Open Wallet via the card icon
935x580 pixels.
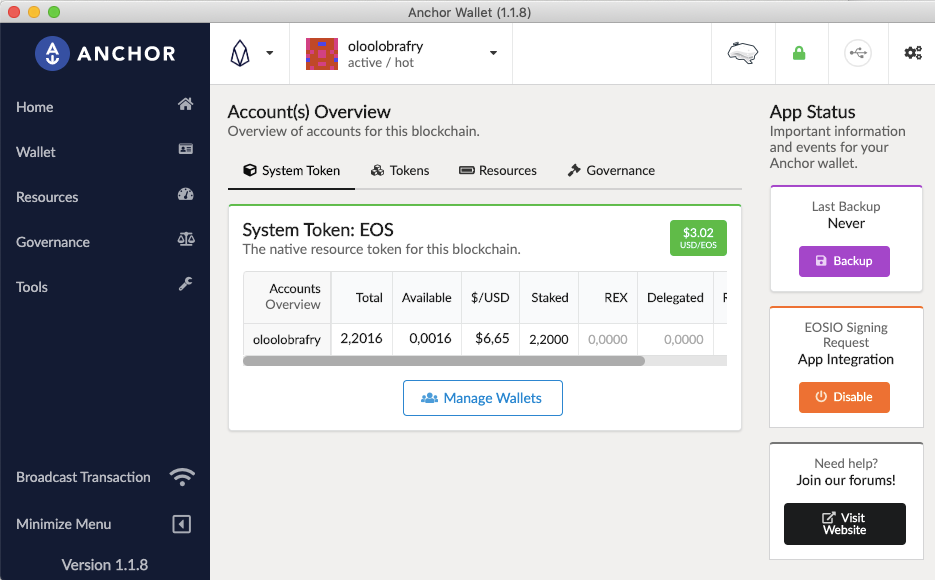pyautogui.click(x=185, y=149)
